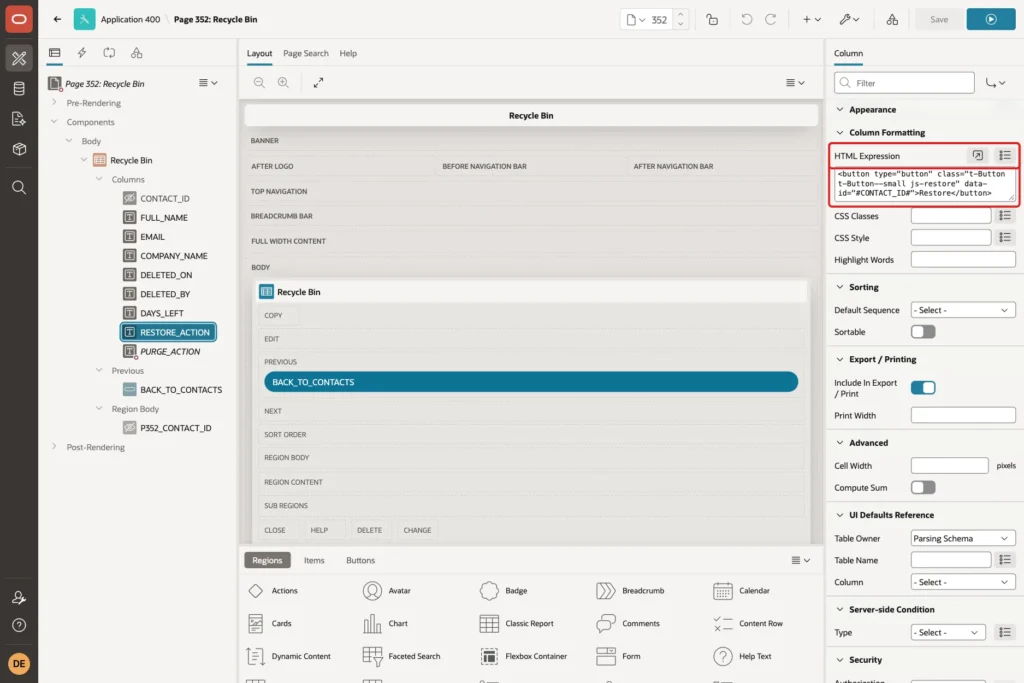This screenshot has height=683, width=1024.
Task: Select the Regions gallery tab
Action: [x=267, y=560]
